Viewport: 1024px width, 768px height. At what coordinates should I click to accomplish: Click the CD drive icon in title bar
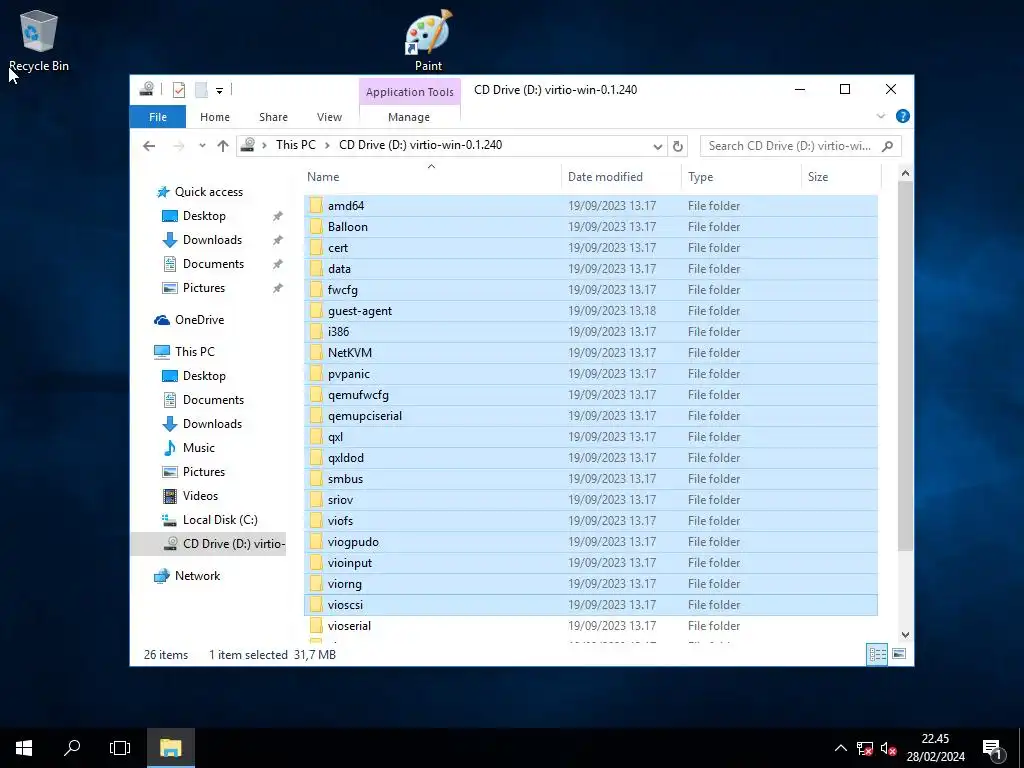click(147, 89)
